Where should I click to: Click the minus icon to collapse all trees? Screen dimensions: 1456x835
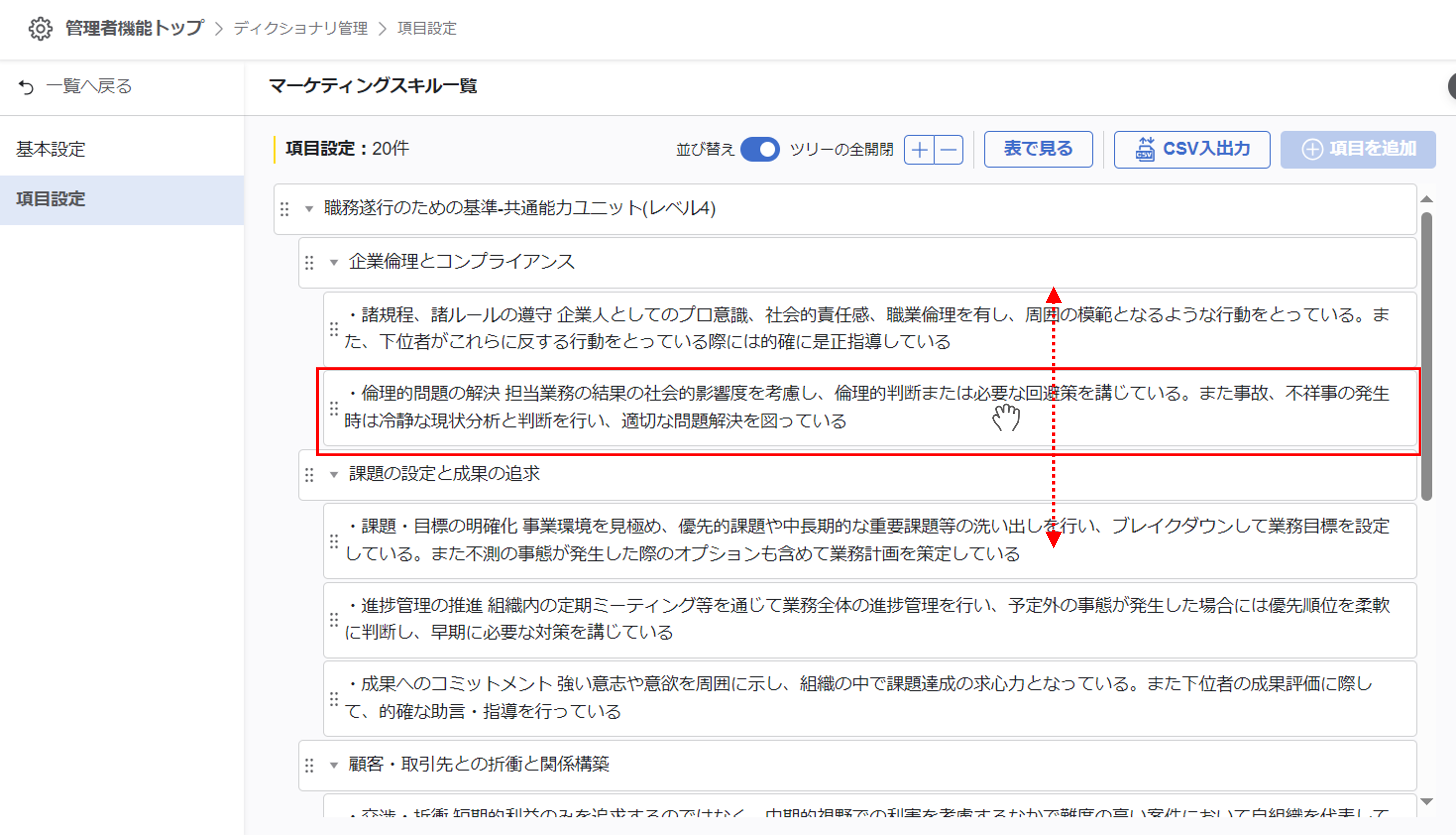949,150
